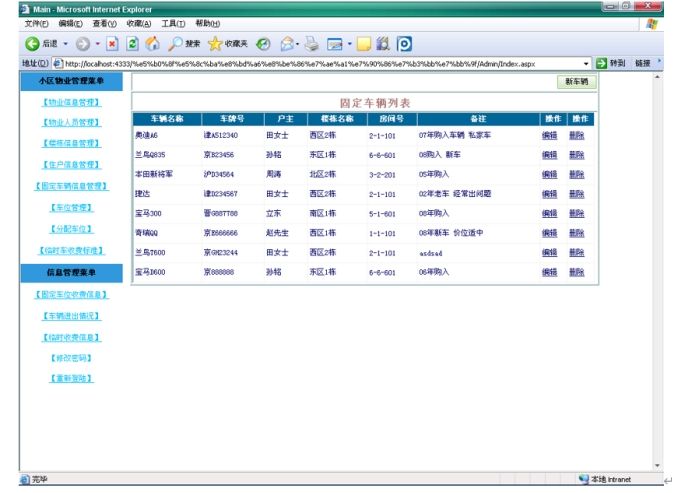The width and height of the screenshot is (693, 493).
Task: Go to the Home page icon
Action: (152, 43)
